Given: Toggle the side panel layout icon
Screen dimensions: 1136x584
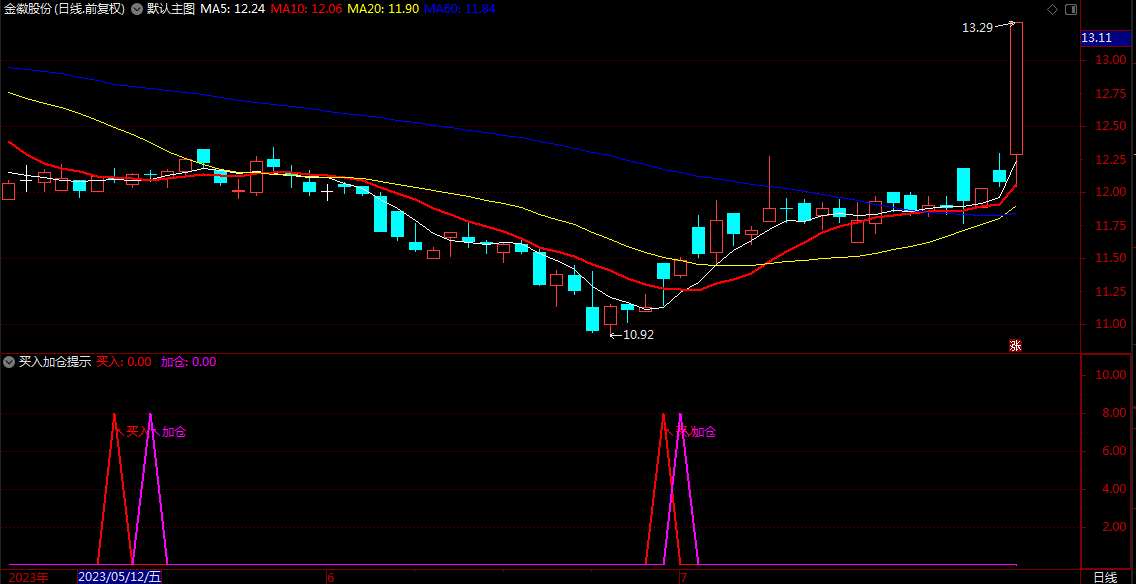Looking at the screenshot, I should coord(1071,9).
